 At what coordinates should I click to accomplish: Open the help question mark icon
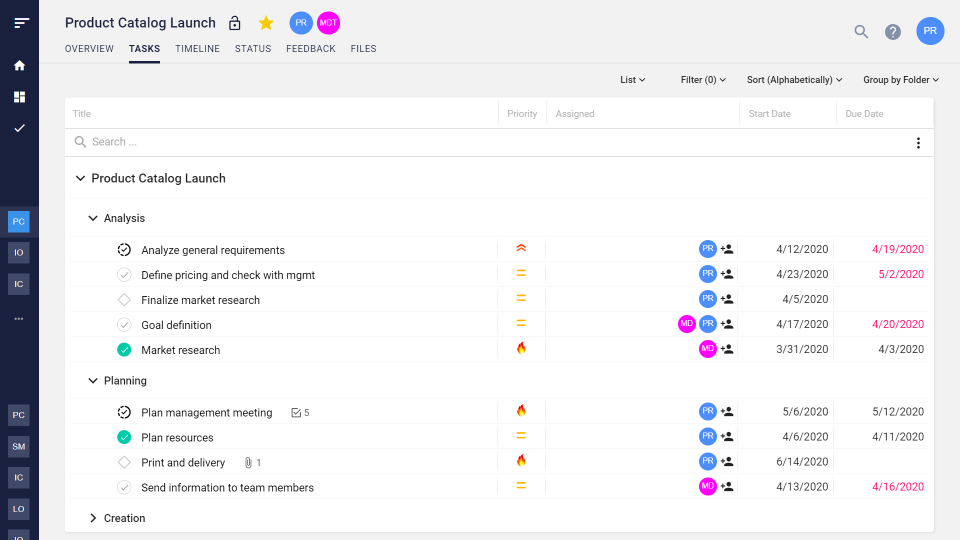(x=893, y=32)
